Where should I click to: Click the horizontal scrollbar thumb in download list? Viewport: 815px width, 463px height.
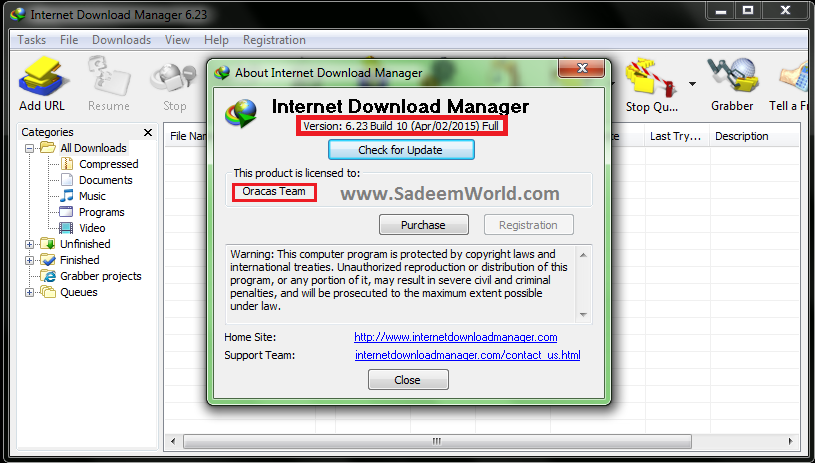437,442
